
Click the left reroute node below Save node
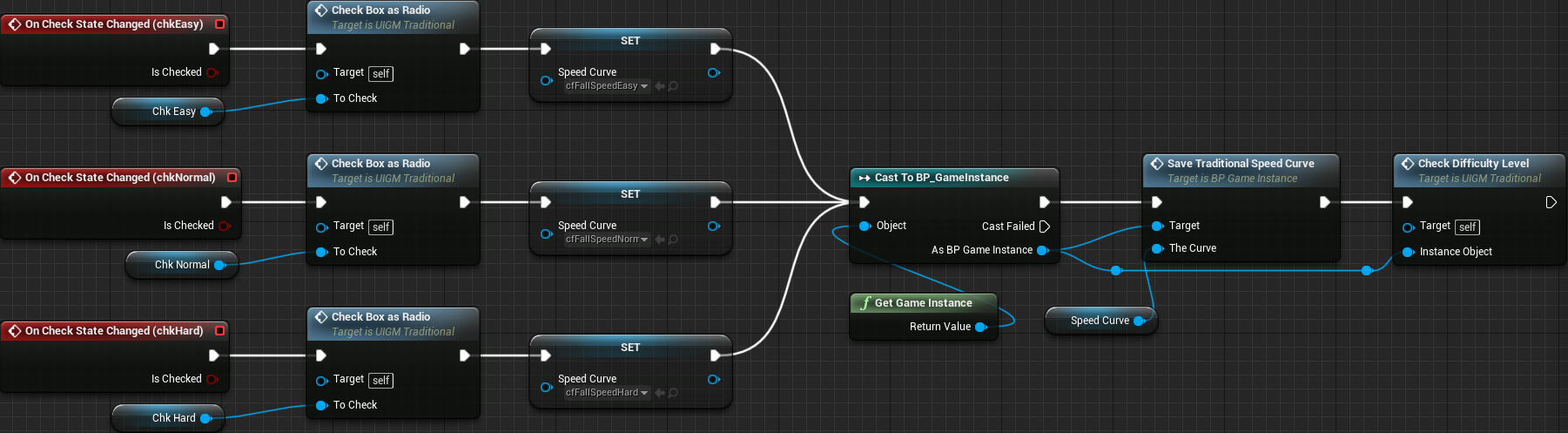1116,271
